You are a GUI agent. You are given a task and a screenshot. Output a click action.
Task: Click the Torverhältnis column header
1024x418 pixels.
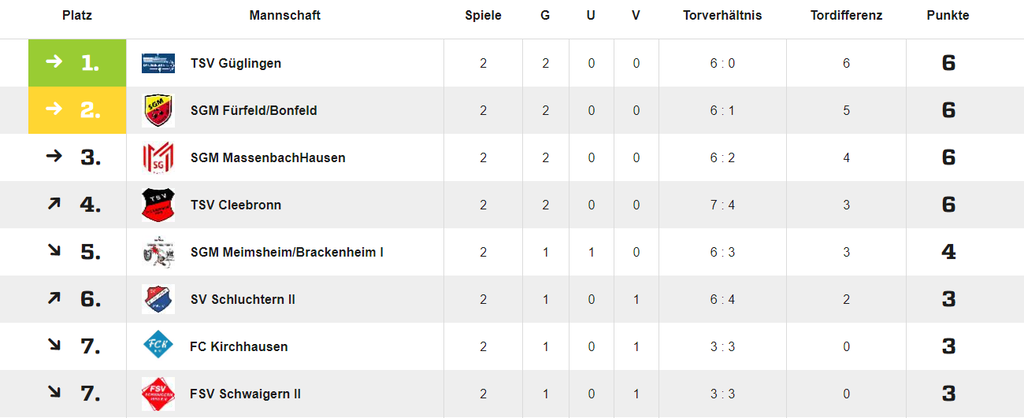[x=722, y=16]
